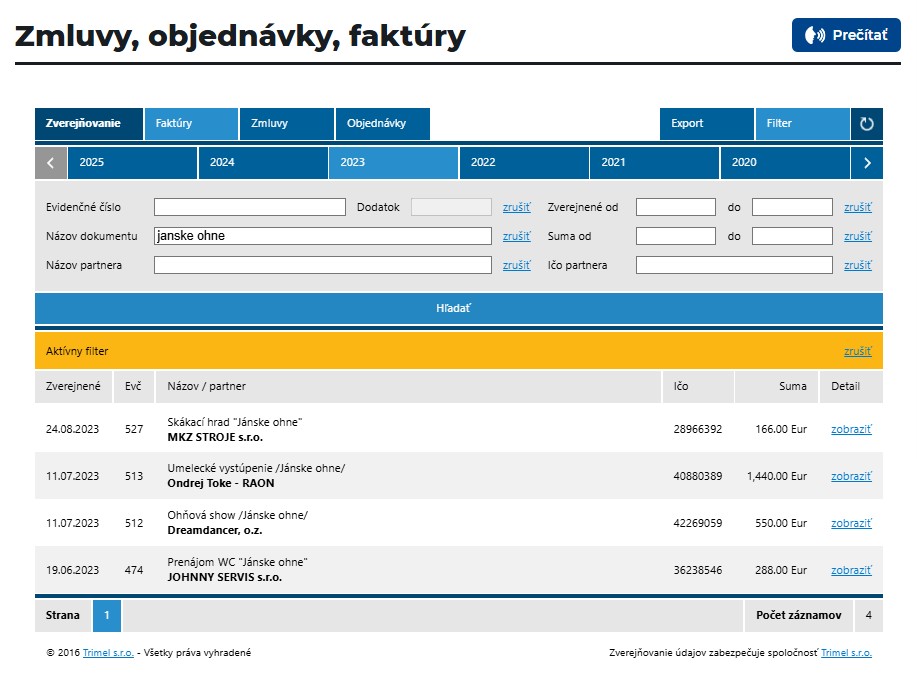Choose the 2021 year tab
This screenshot has width=917, height=676.
coord(653,163)
